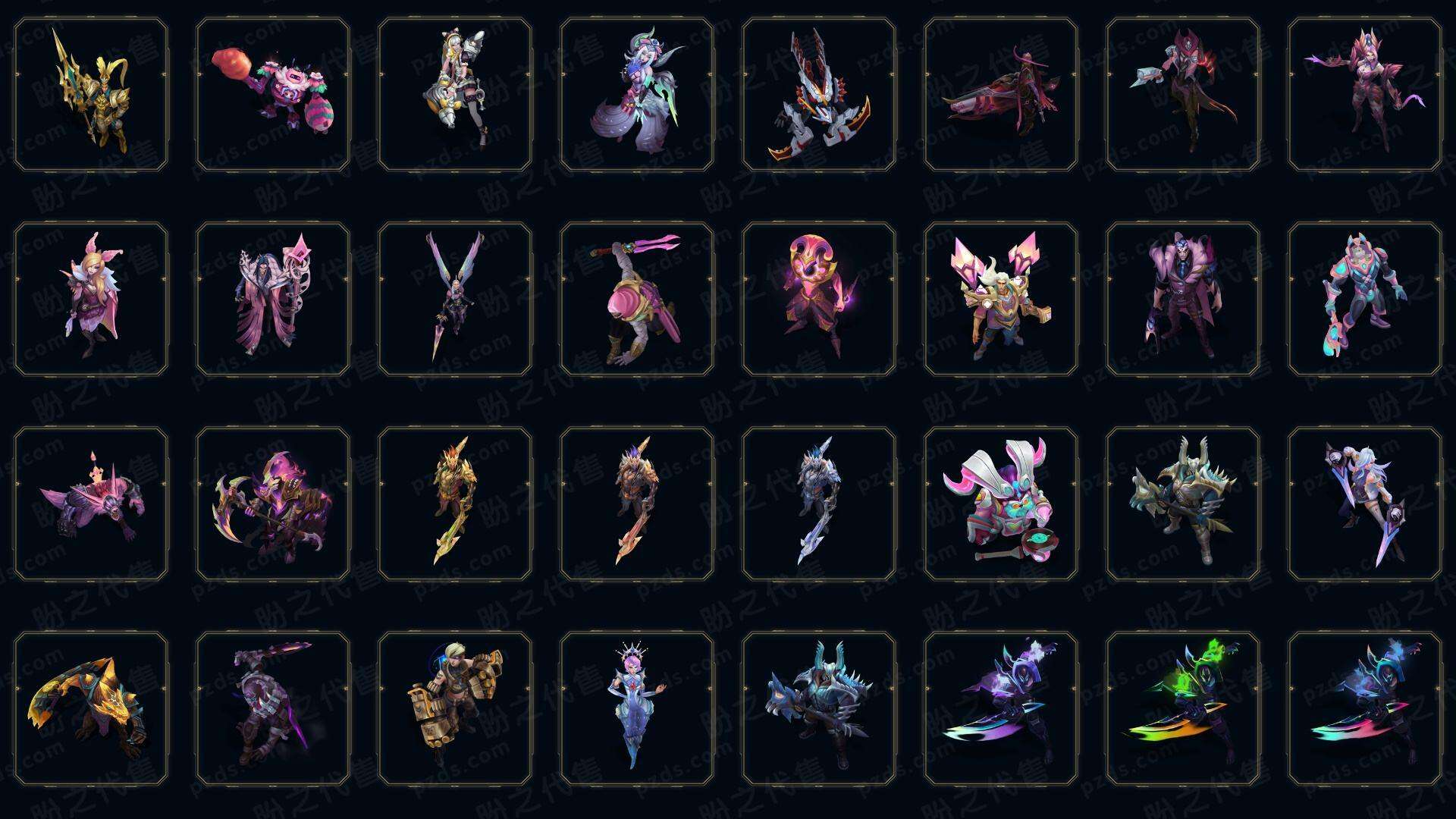Select the fox woman with white tails
The width and height of the screenshot is (1456, 819).
tap(637, 94)
